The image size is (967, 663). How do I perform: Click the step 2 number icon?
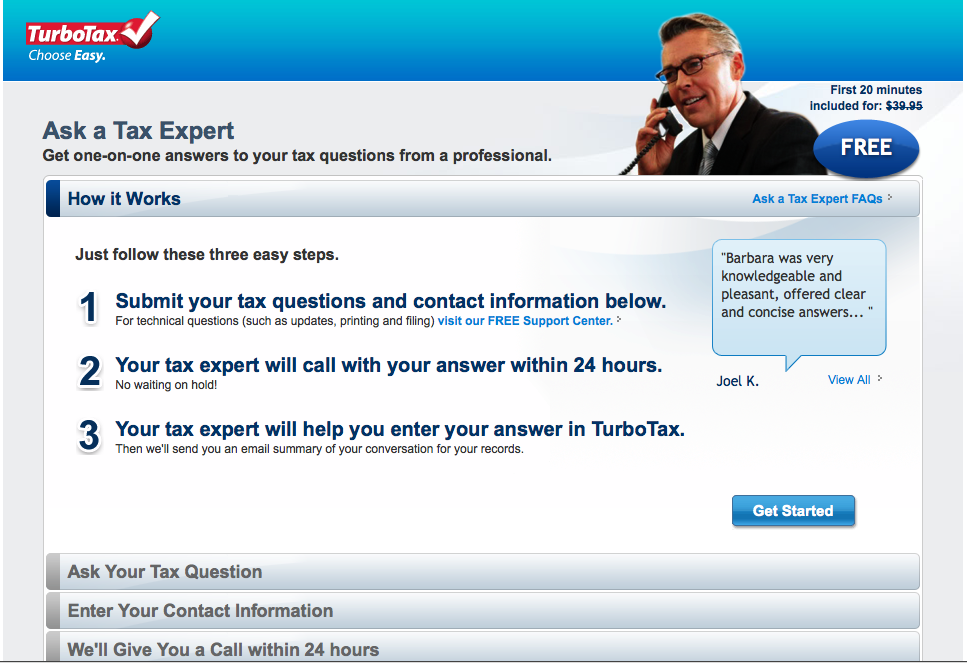tap(89, 372)
